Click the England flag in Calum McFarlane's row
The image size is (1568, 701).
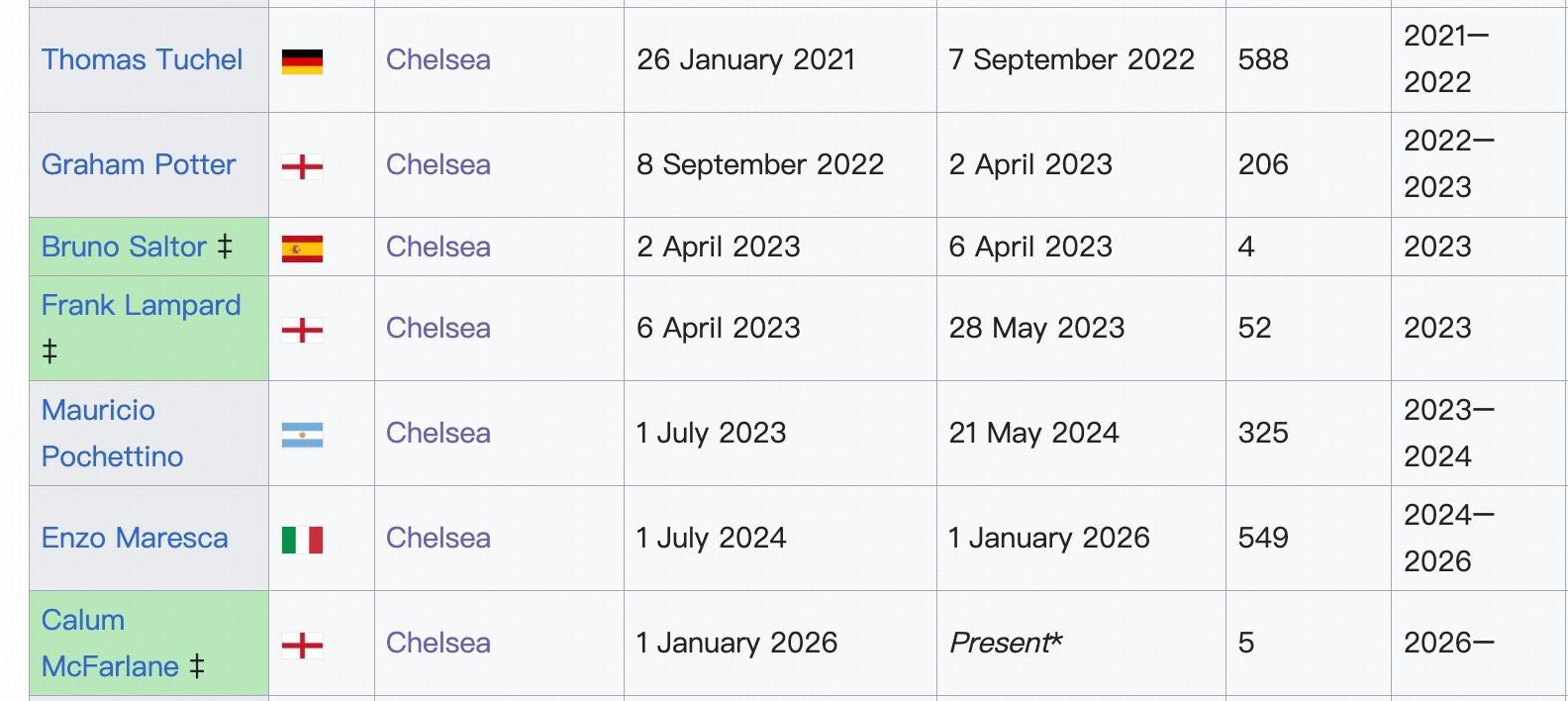coord(302,646)
